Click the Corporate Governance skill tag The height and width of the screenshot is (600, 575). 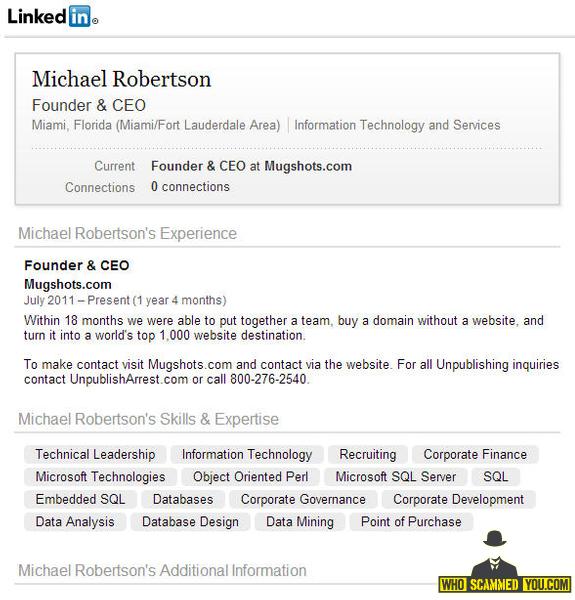coord(303,499)
